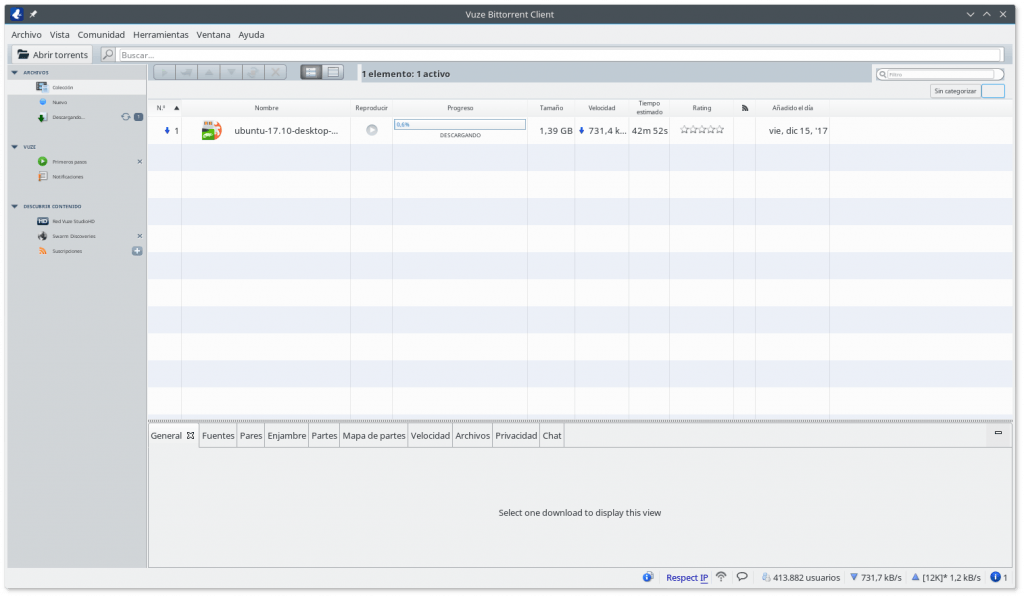Click the plus button to add a subscription

tap(137, 251)
